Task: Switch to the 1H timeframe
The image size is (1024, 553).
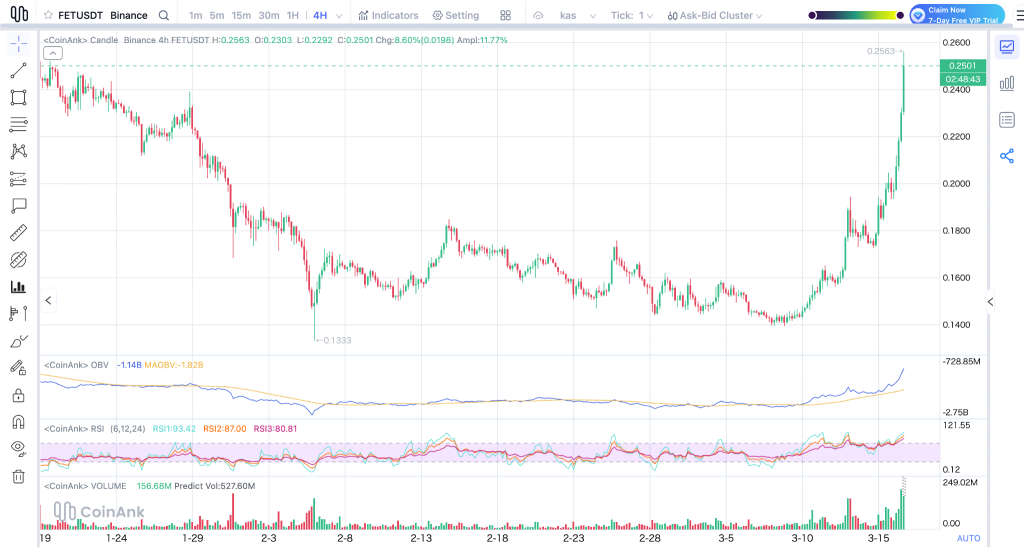Action: [x=292, y=16]
